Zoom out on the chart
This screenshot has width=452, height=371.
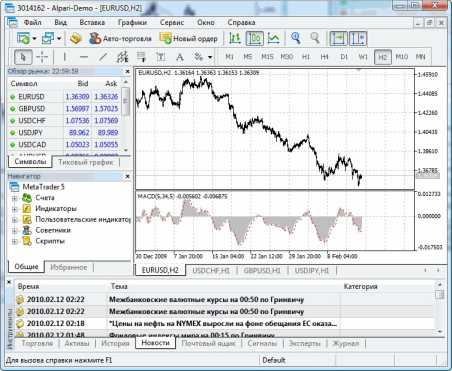[x=315, y=39]
